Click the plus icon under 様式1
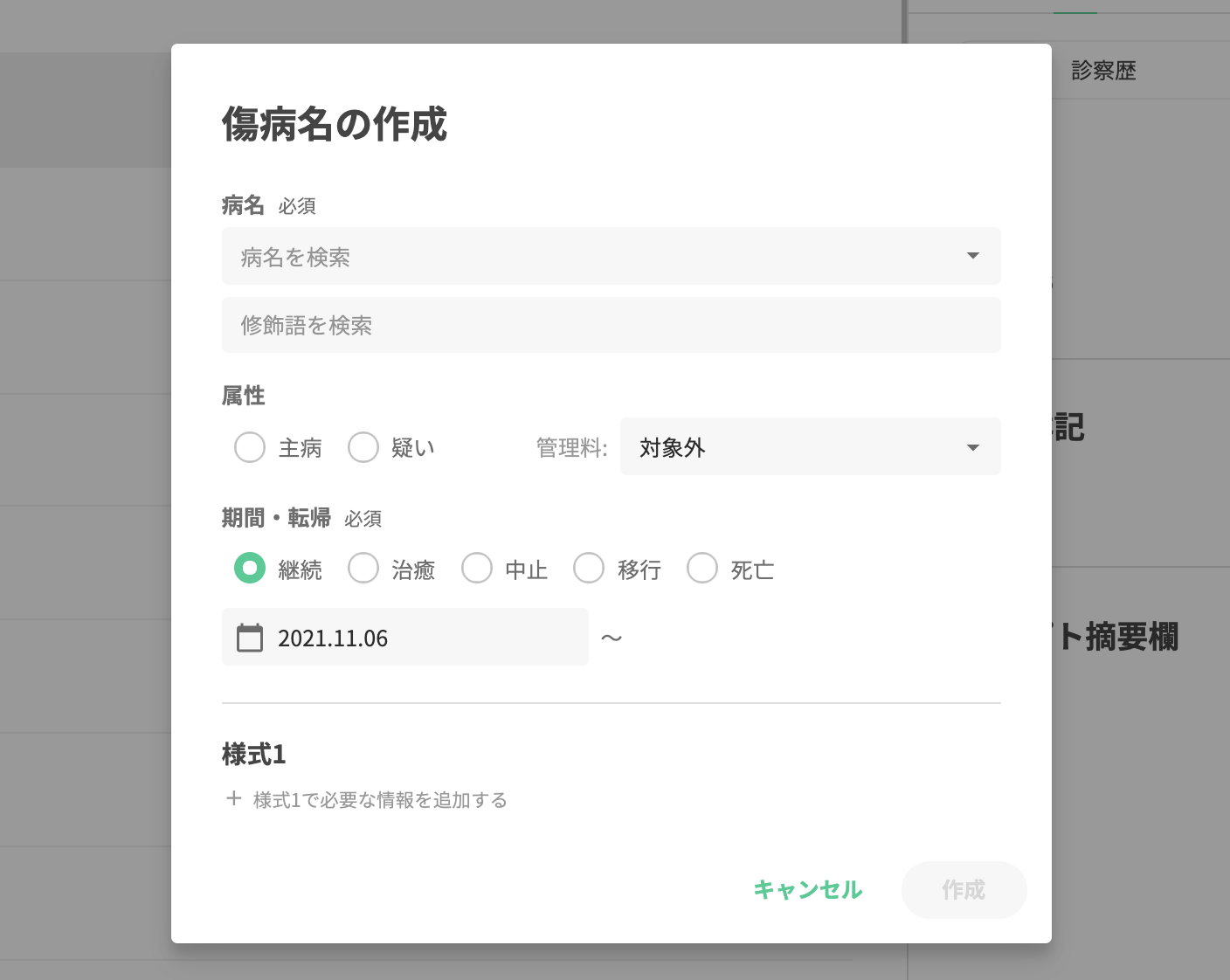The height and width of the screenshot is (980, 1230). click(233, 799)
